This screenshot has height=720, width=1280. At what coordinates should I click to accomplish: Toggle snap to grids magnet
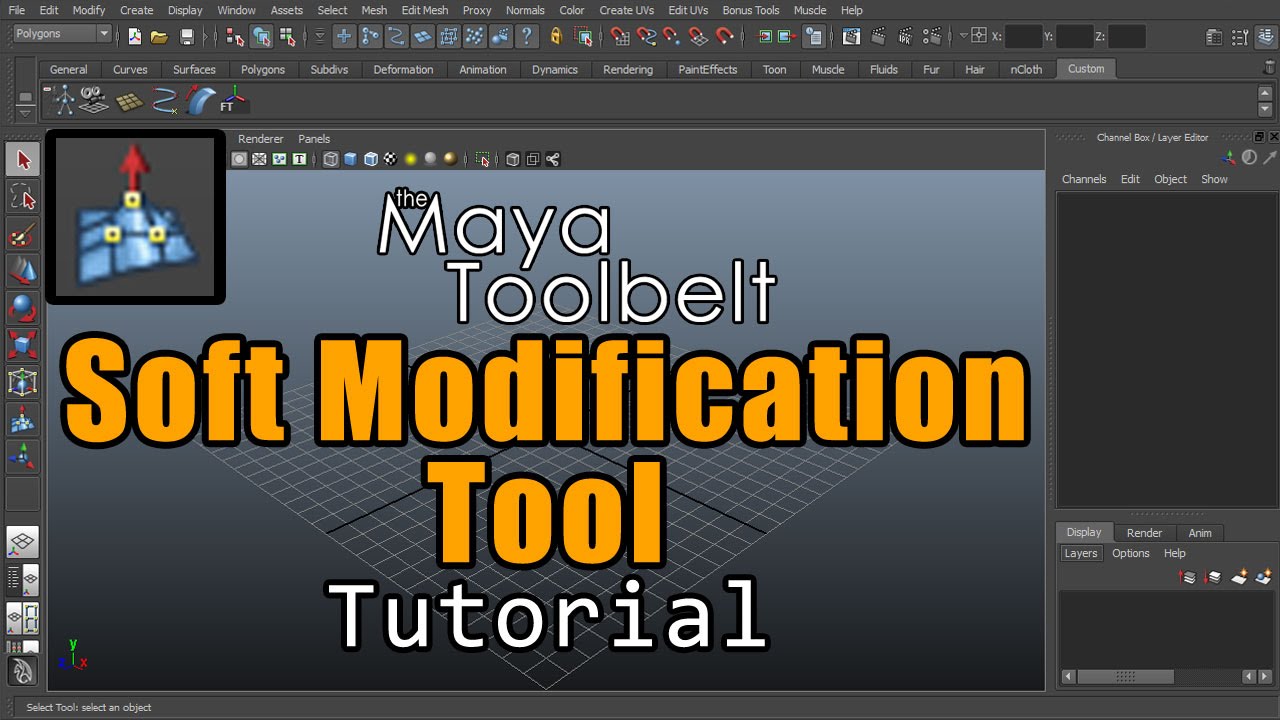[621, 37]
